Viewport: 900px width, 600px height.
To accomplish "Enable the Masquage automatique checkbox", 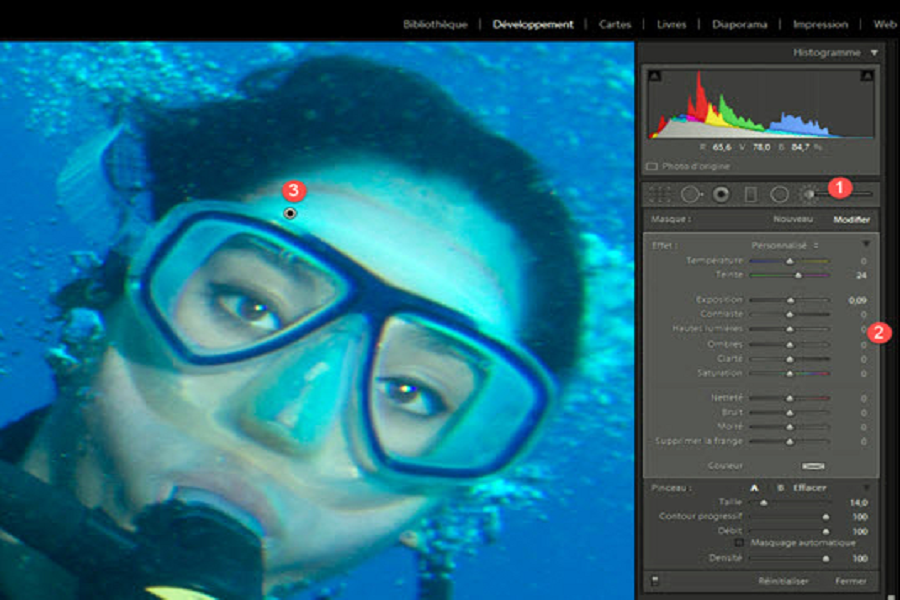I will (x=739, y=542).
